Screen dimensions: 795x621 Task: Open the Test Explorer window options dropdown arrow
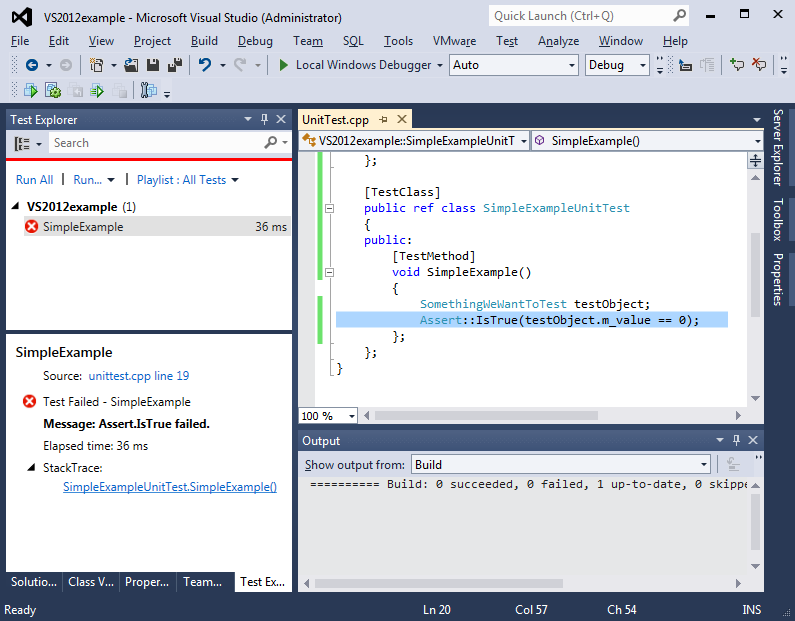pos(247,119)
